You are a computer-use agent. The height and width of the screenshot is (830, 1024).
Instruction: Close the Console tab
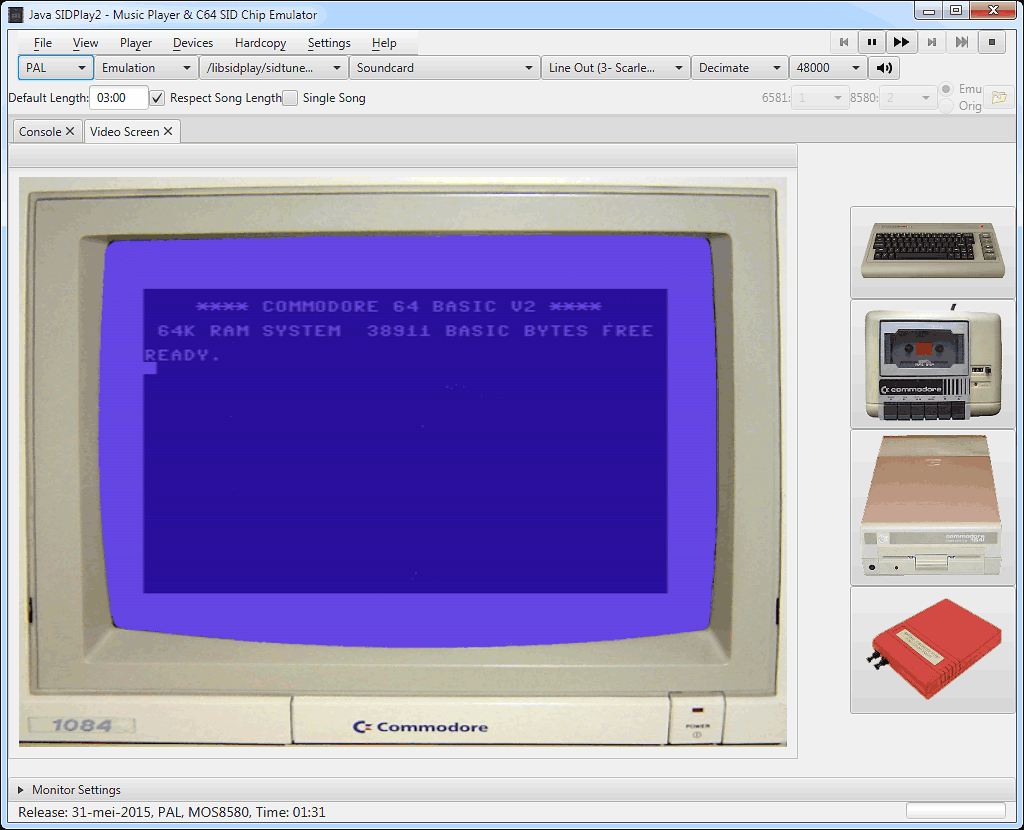tap(70, 131)
